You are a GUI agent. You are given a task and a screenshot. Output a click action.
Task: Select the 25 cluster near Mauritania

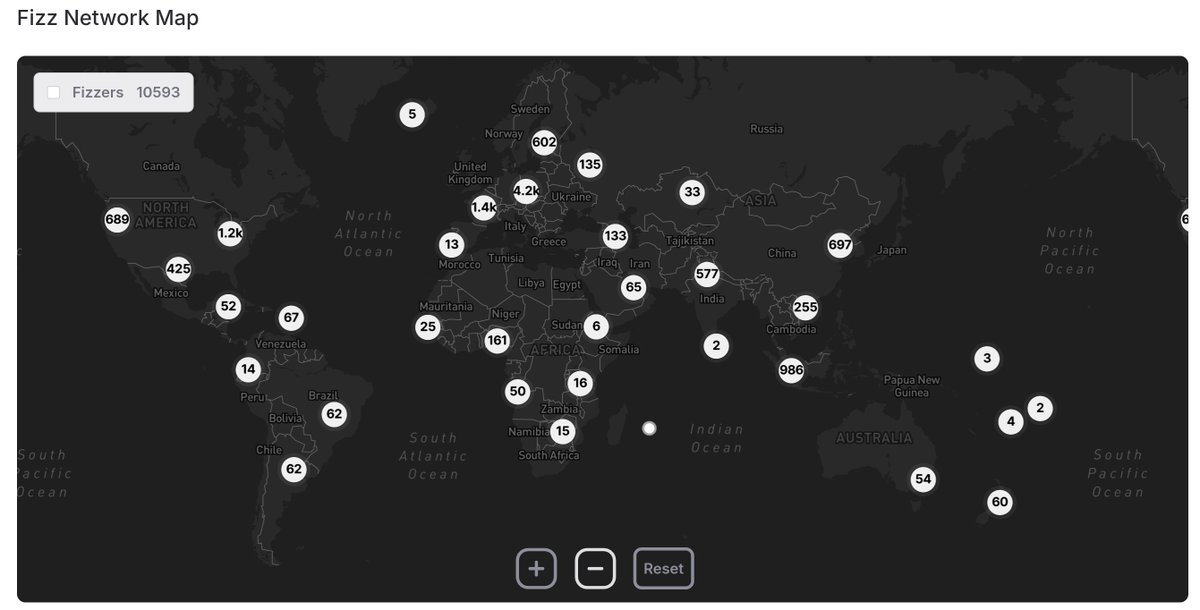(x=428, y=326)
